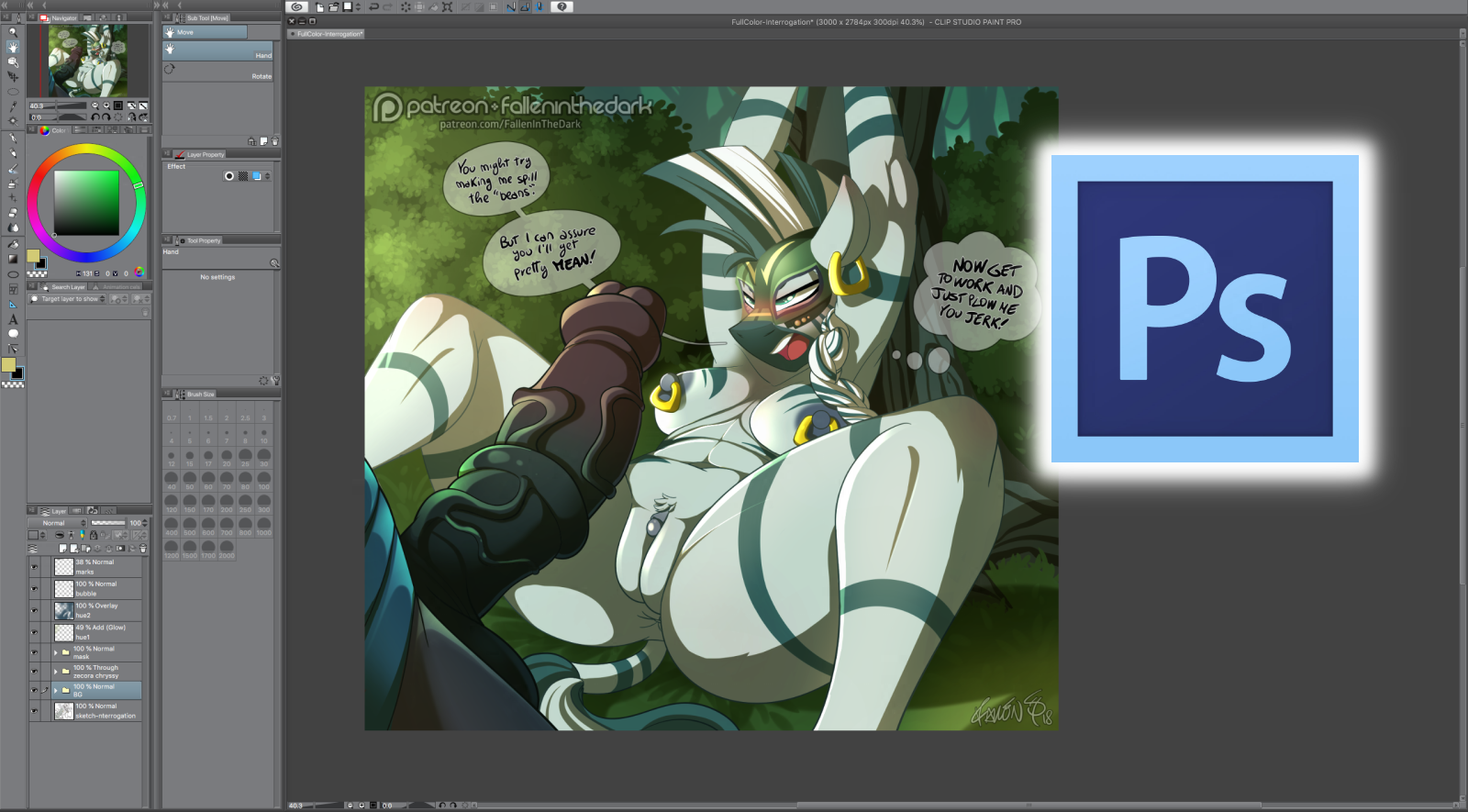
Task: Create a new raster layer
Action: click(x=63, y=549)
